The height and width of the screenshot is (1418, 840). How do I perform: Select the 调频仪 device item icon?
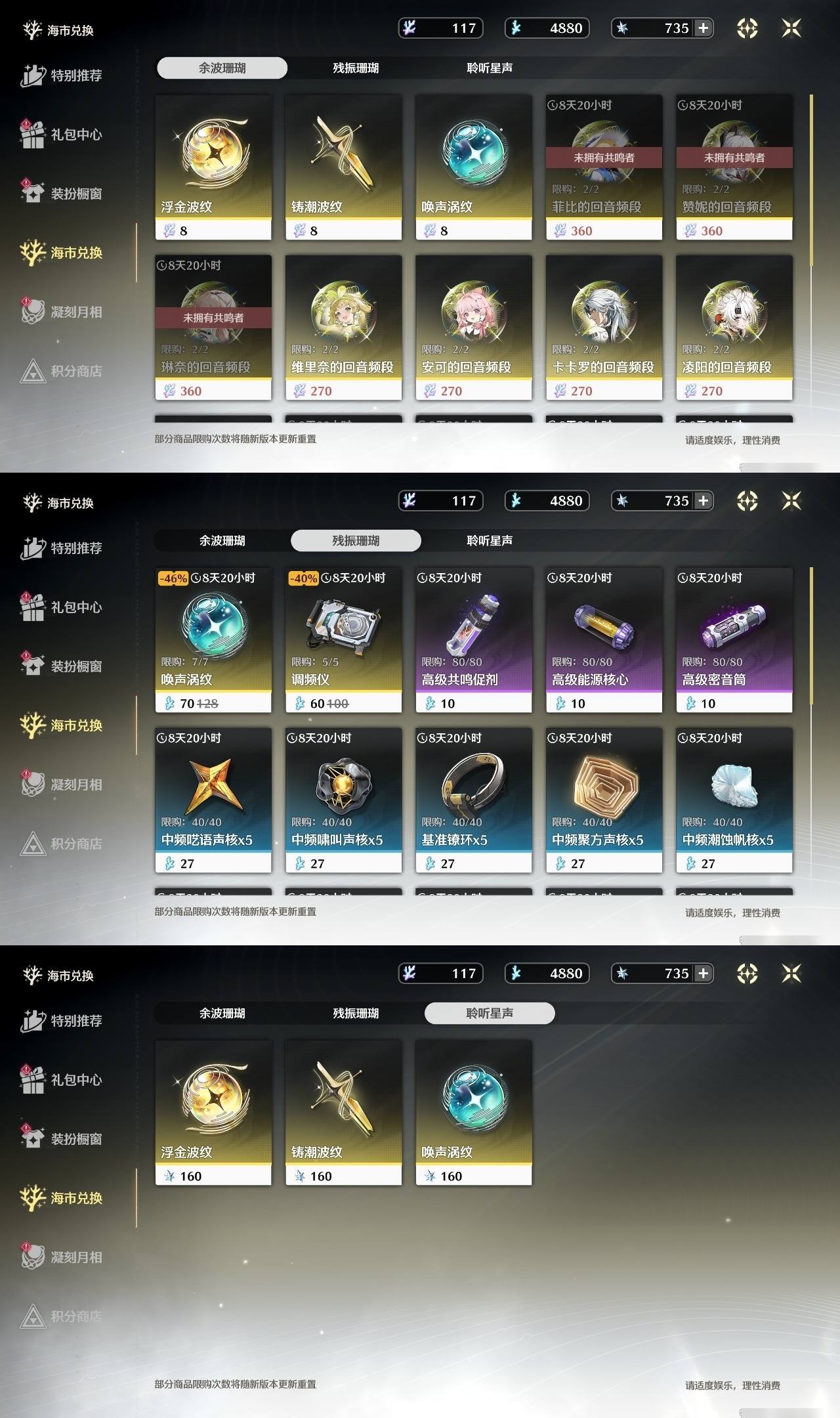343,623
